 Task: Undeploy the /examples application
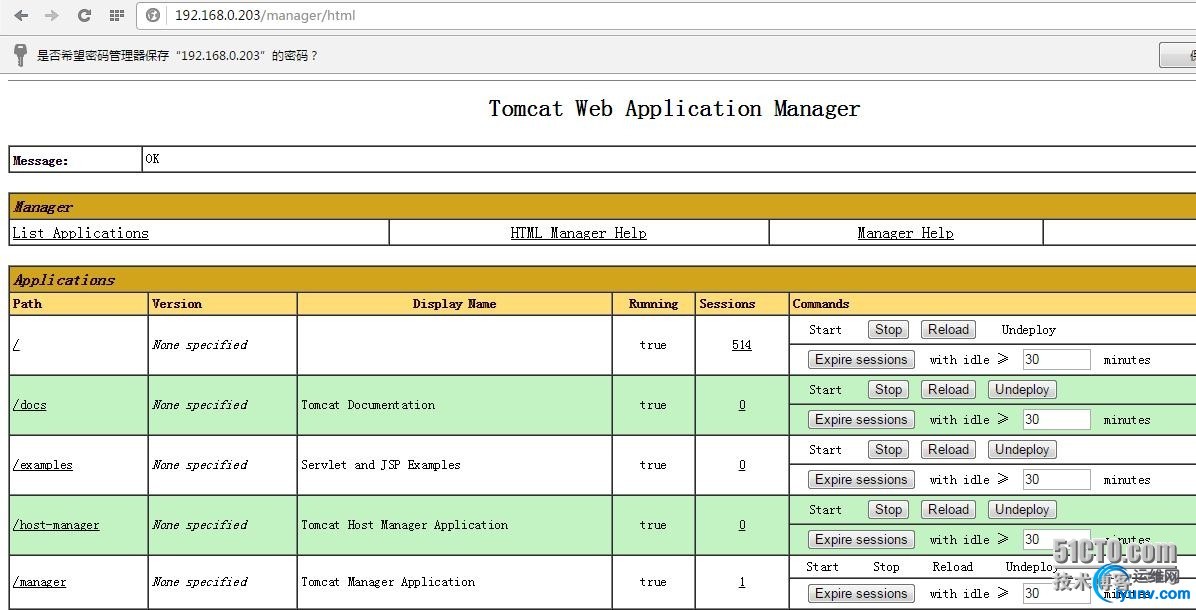(1022, 450)
